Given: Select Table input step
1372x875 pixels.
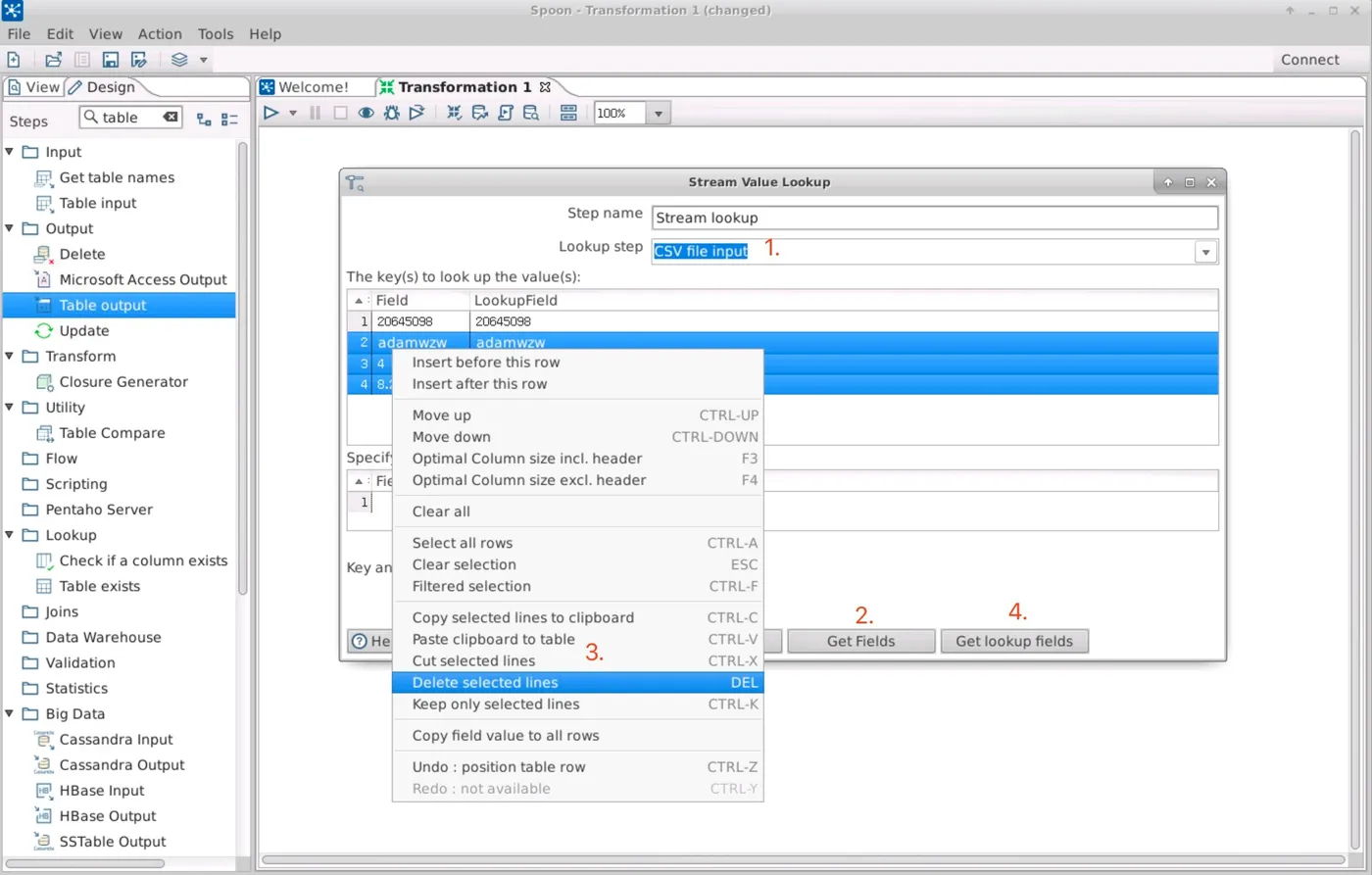Looking at the screenshot, I should [x=98, y=203].
